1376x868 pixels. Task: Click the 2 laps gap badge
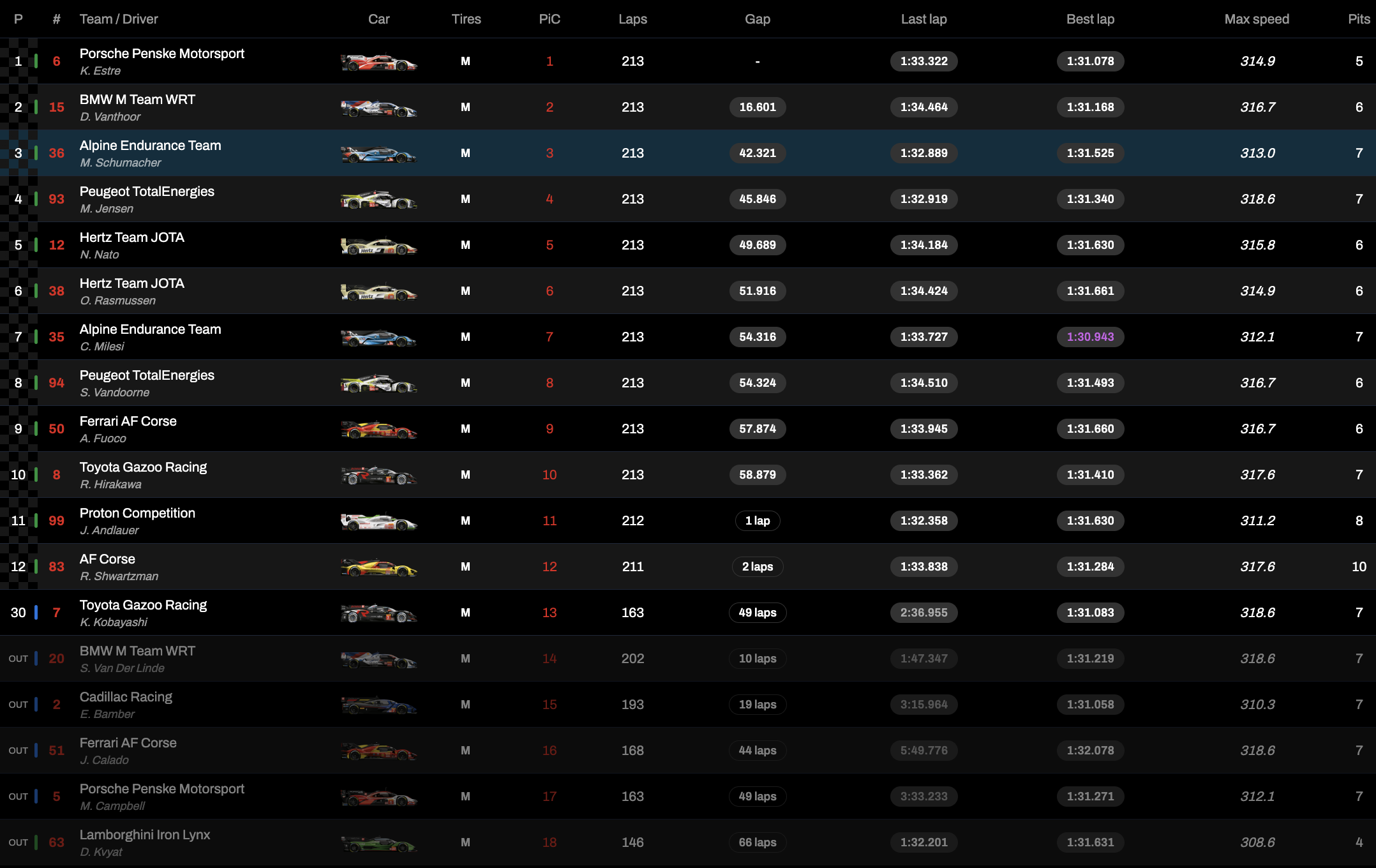(758, 567)
